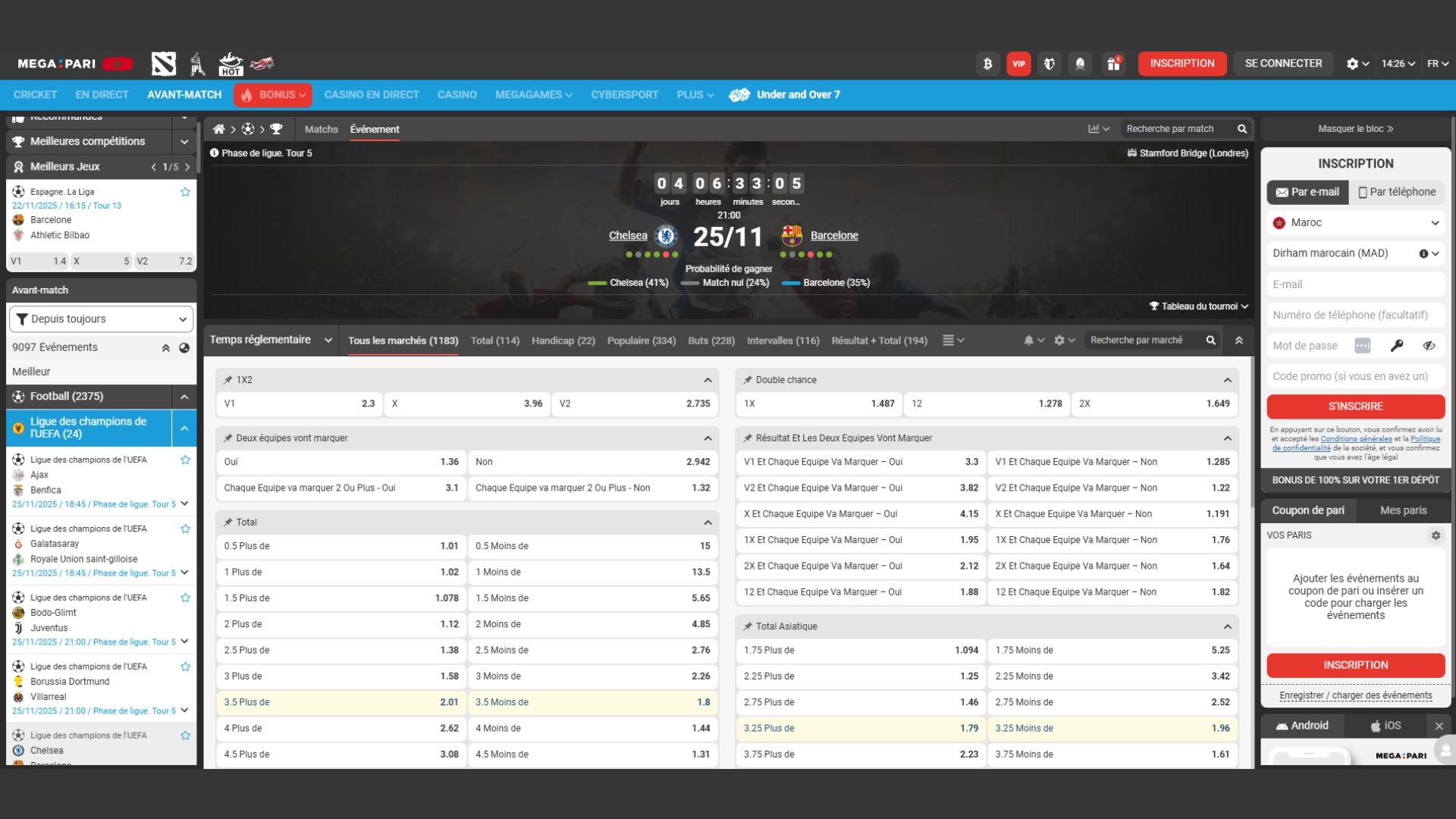Screen dimensions: 1456x819
Task: Toggle password visibility eye icon
Action: coord(1429,346)
